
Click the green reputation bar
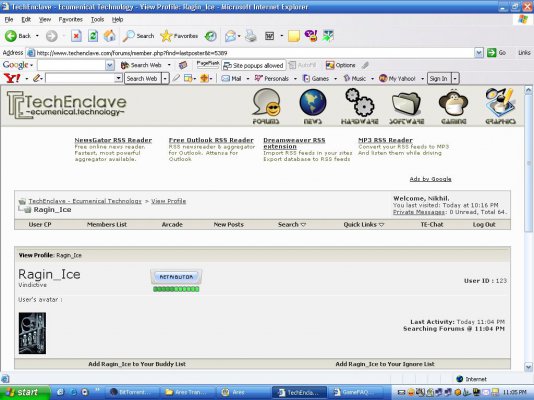click(176, 289)
